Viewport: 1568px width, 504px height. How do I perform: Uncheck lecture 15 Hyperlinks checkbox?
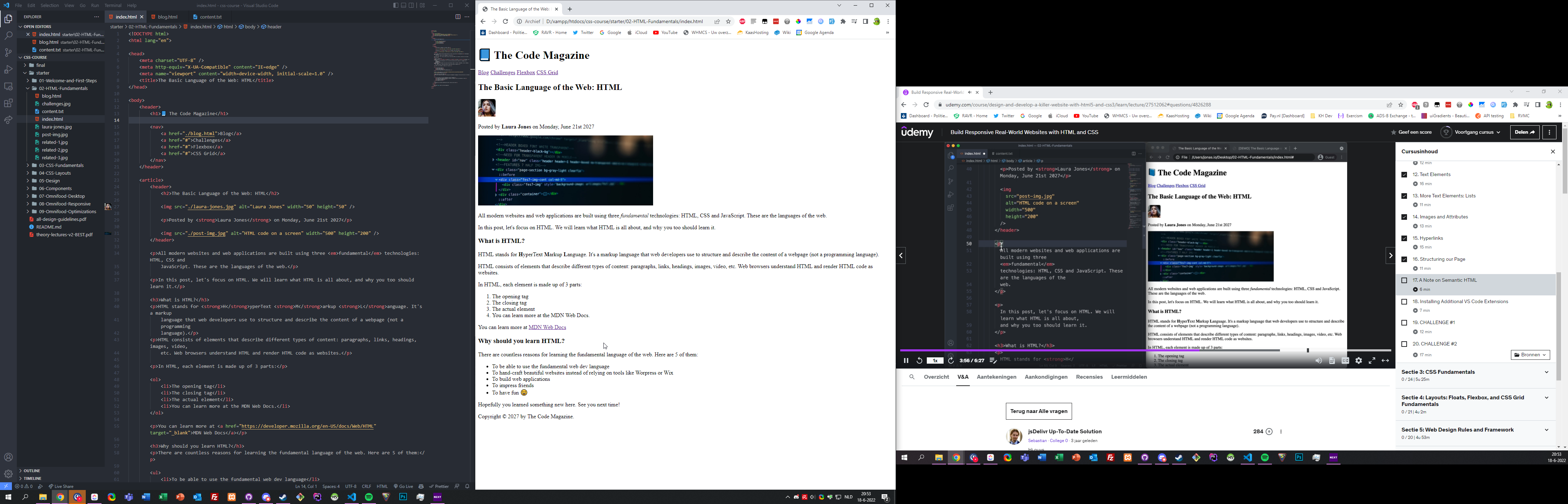coord(1404,238)
